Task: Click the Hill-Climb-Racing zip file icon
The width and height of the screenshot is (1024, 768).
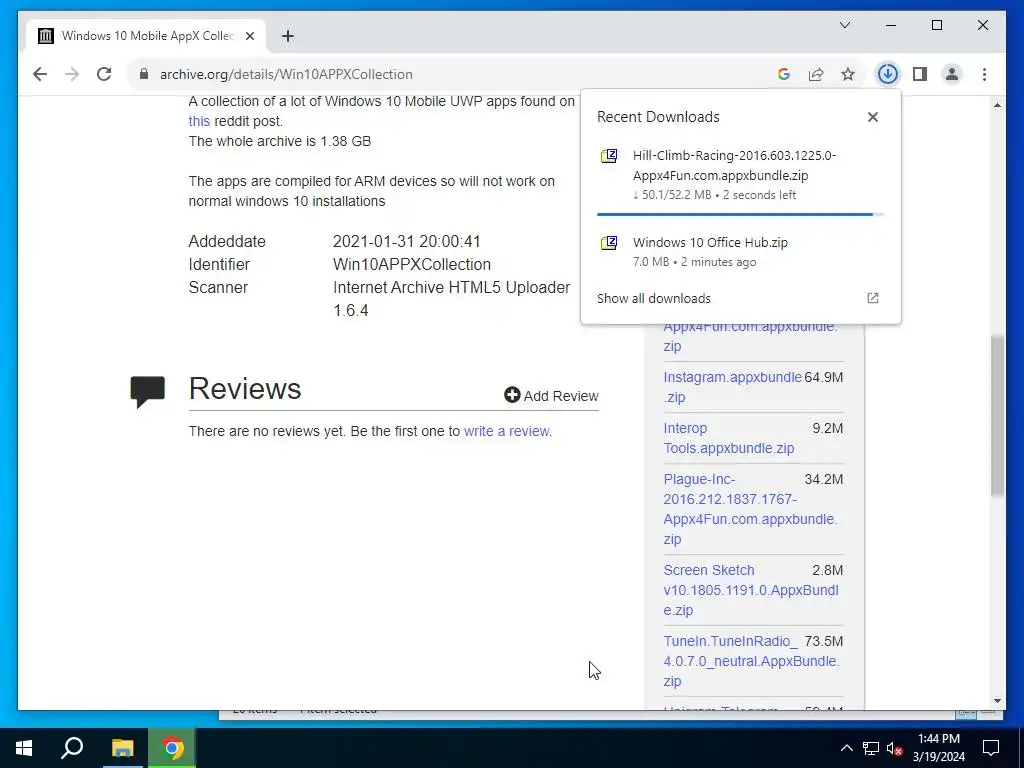Action: pyautogui.click(x=609, y=156)
